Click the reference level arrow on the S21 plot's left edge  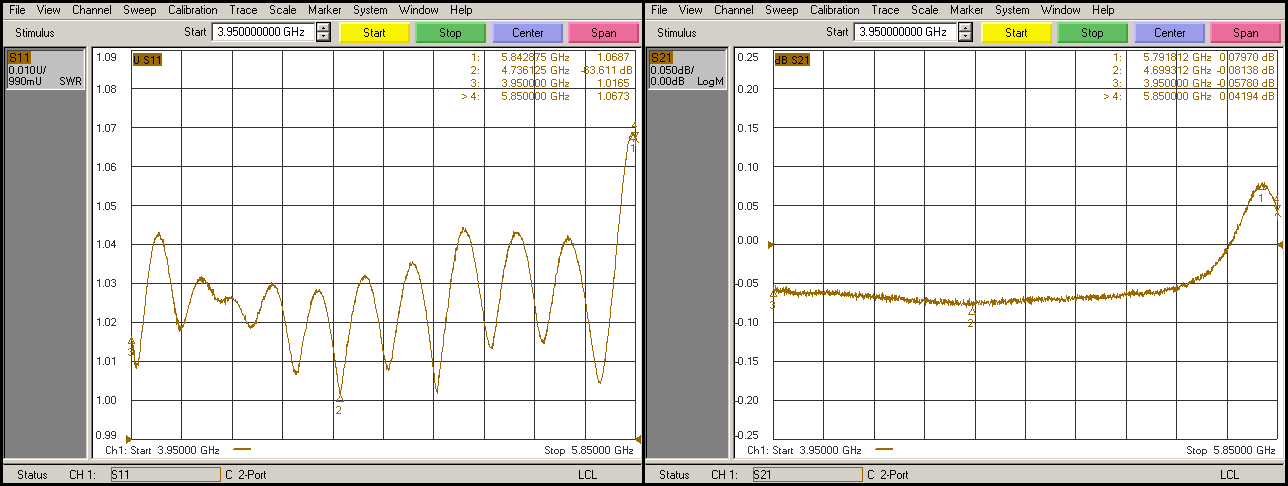coord(770,244)
